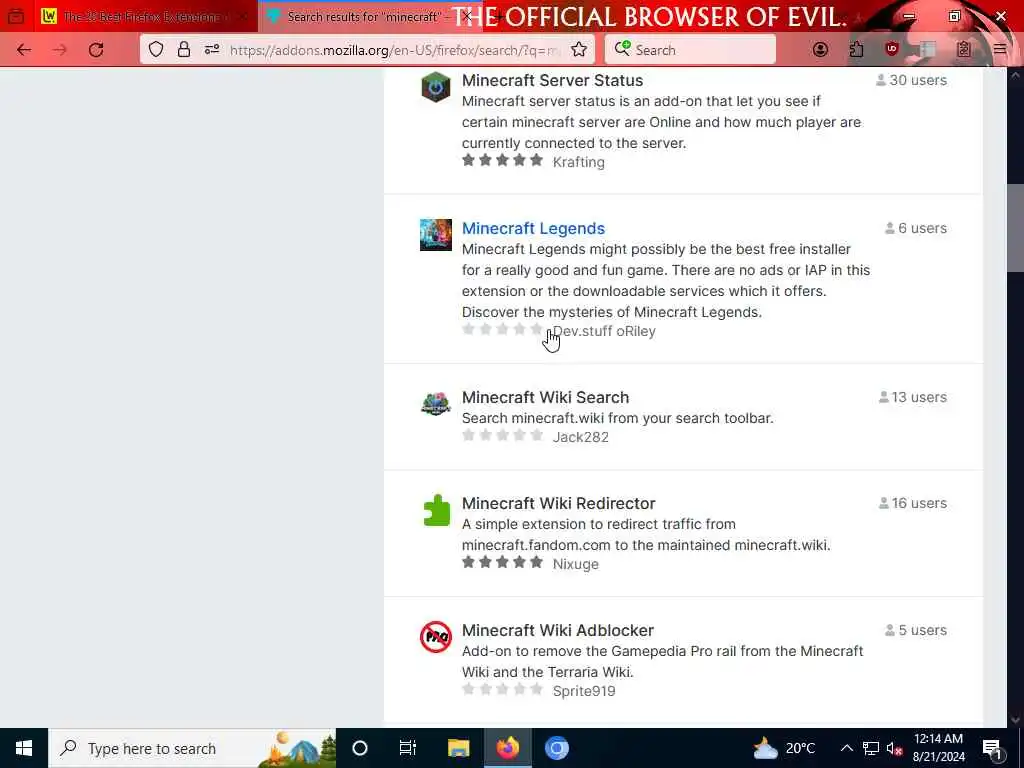Viewport: 1024px width, 768px height.
Task: Bookmark this page with the star
Action: pyautogui.click(x=579, y=50)
